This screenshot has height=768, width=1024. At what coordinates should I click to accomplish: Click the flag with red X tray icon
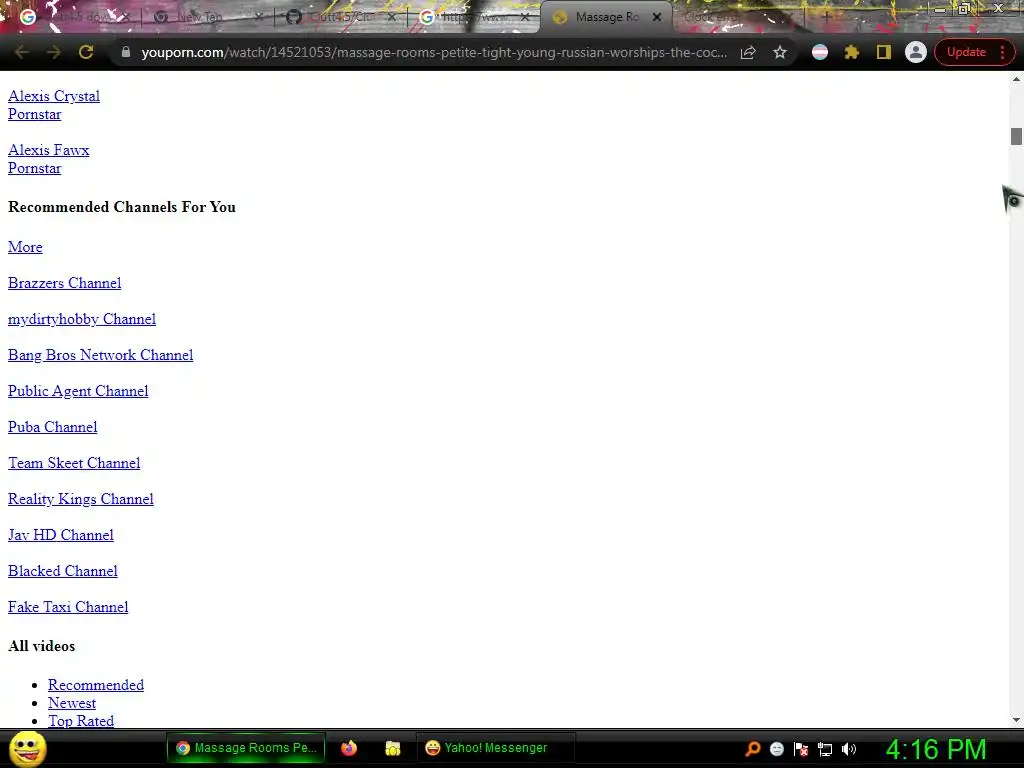[x=801, y=749]
